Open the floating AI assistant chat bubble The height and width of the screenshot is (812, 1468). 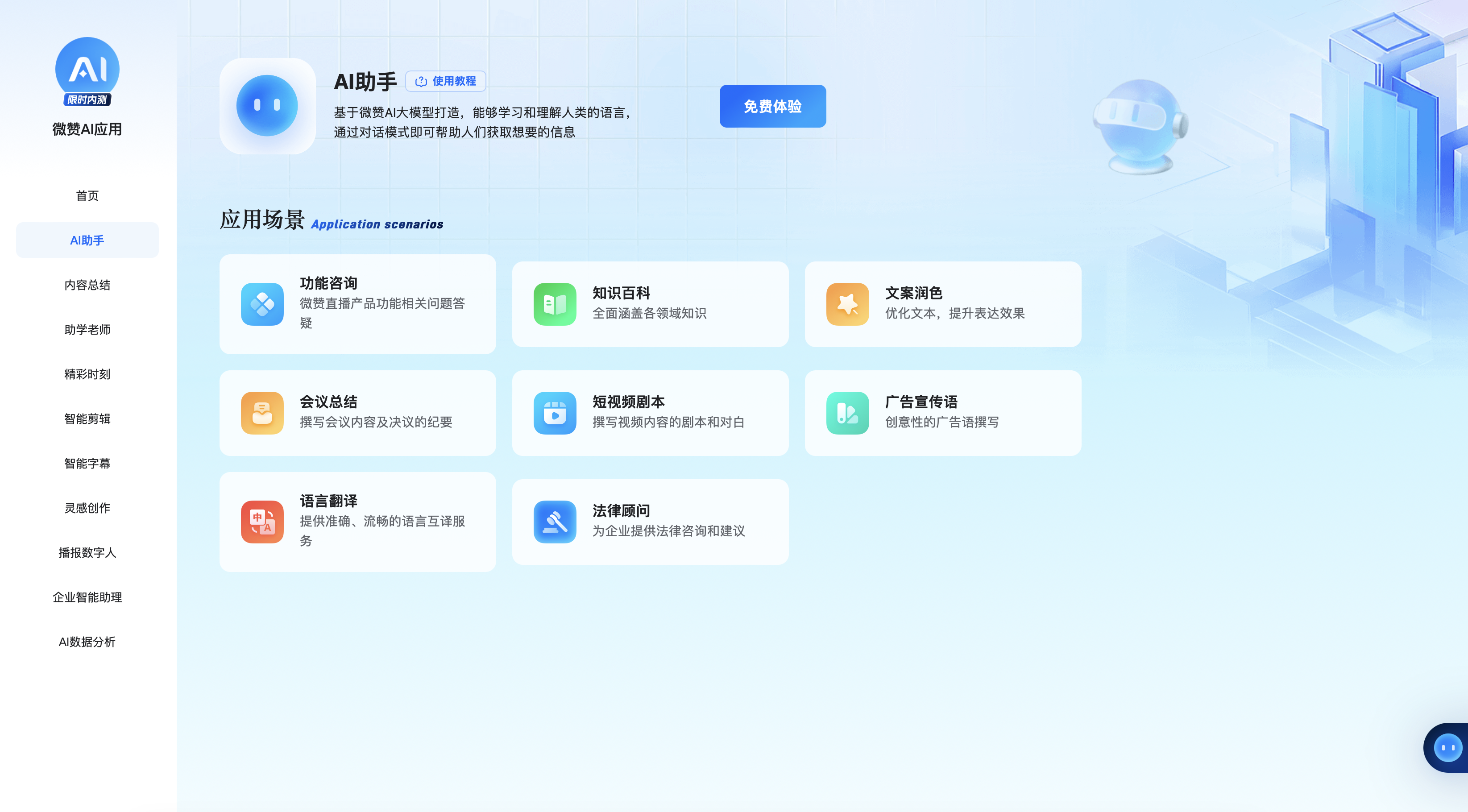(1447, 748)
